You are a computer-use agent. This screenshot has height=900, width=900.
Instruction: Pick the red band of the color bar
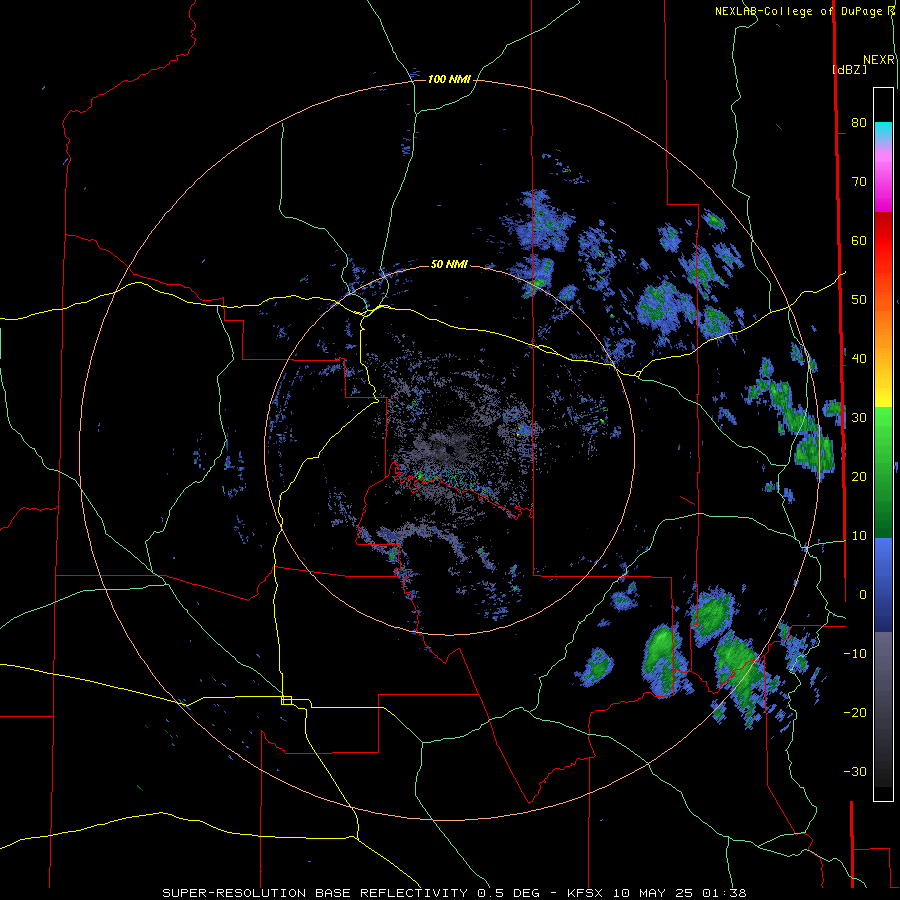point(883,241)
